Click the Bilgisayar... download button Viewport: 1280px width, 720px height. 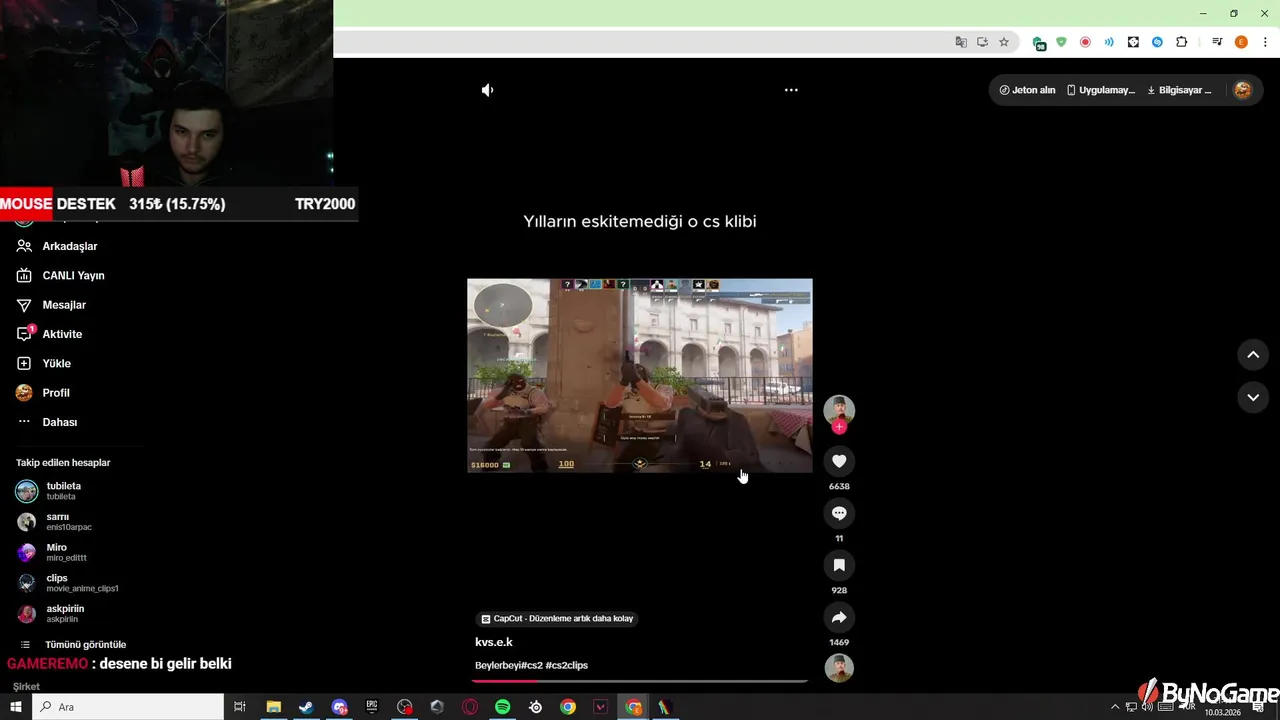click(x=1179, y=90)
